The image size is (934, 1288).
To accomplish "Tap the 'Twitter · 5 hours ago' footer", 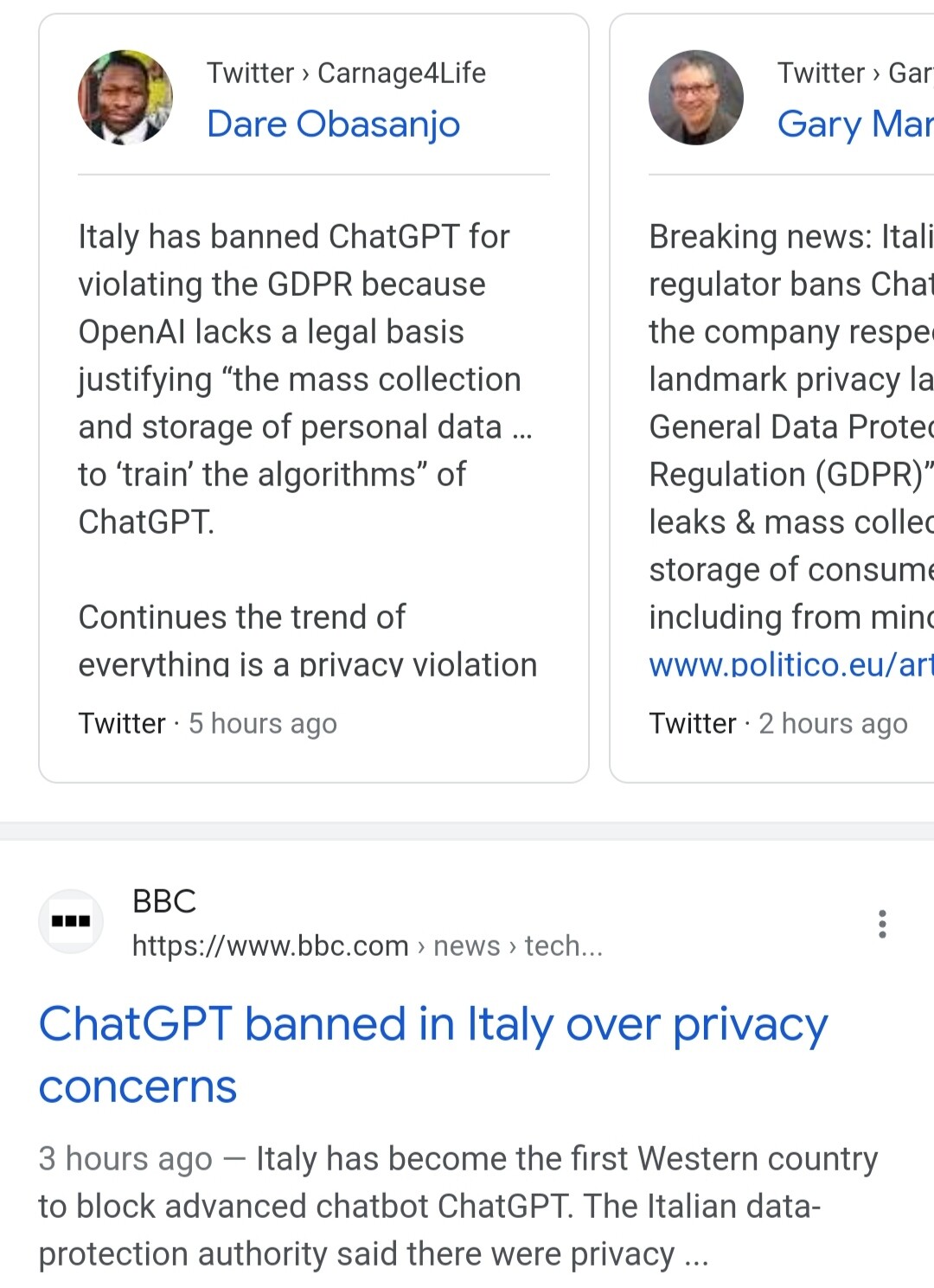I will [x=208, y=723].
